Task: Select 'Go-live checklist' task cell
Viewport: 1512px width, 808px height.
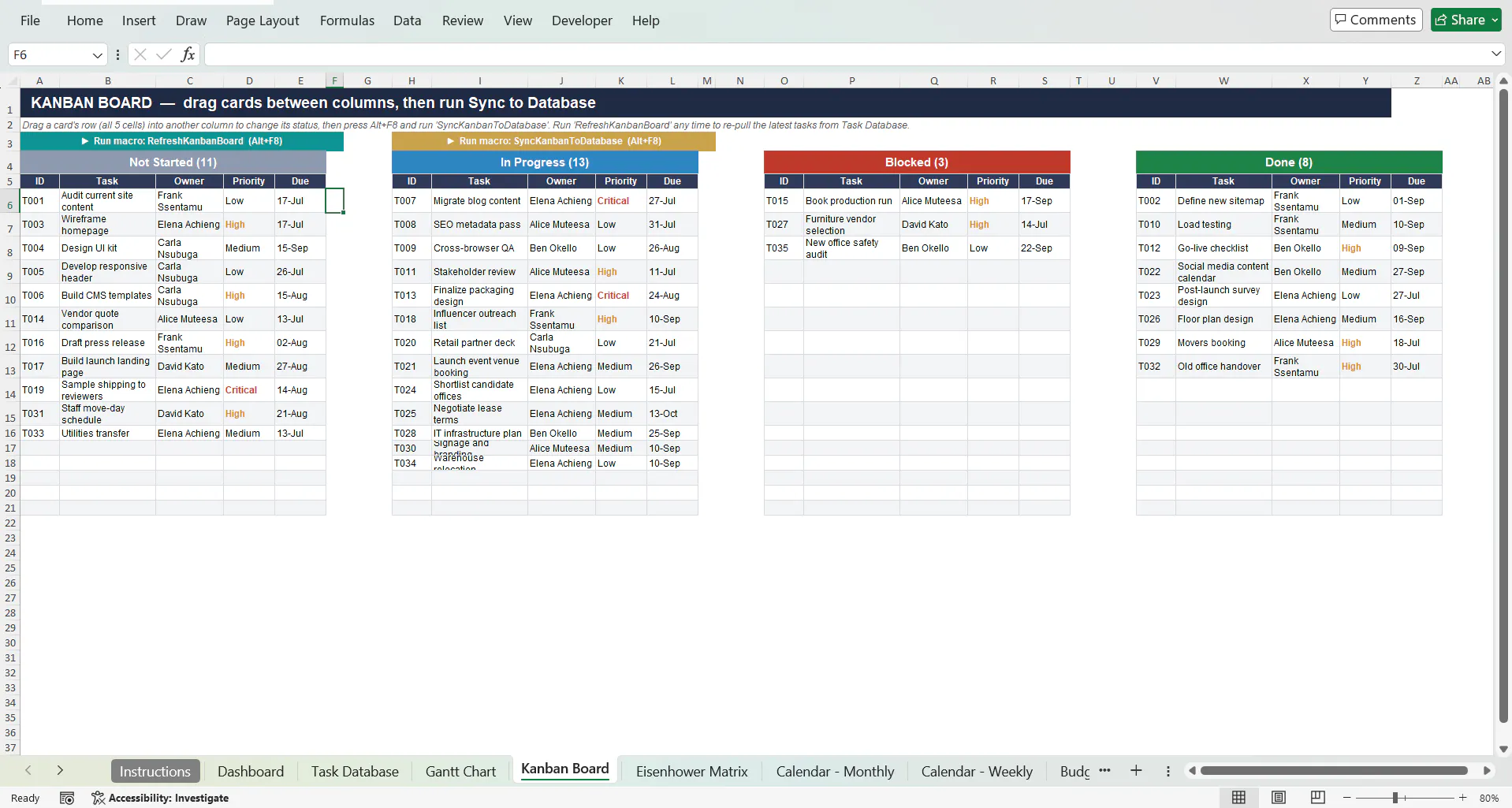Action: pos(1223,248)
